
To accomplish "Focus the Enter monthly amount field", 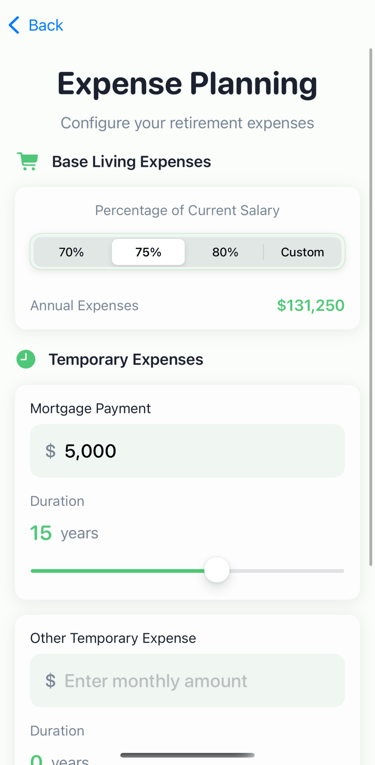I will tap(187, 681).
